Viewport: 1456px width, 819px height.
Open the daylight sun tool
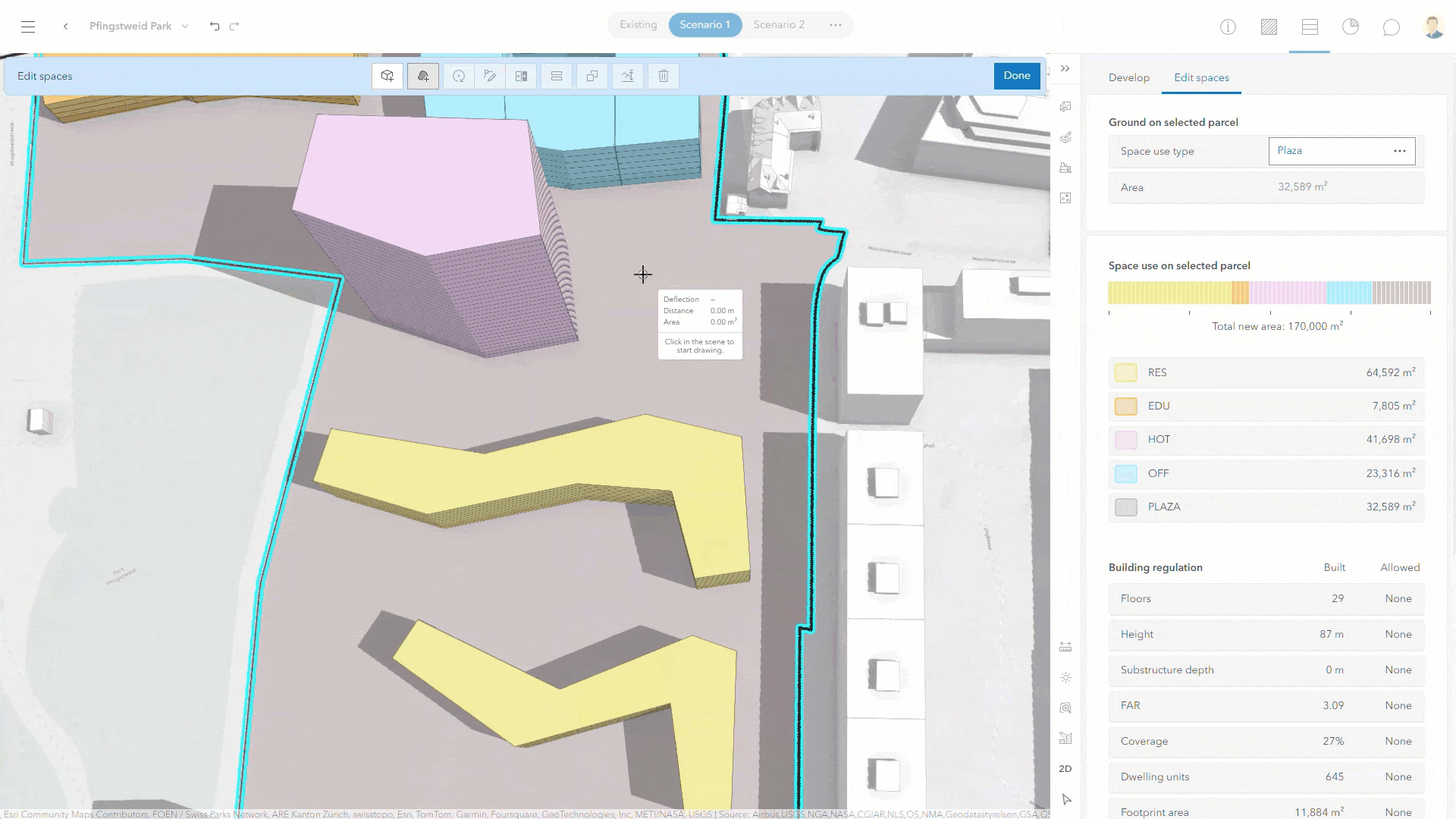(1065, 677)
